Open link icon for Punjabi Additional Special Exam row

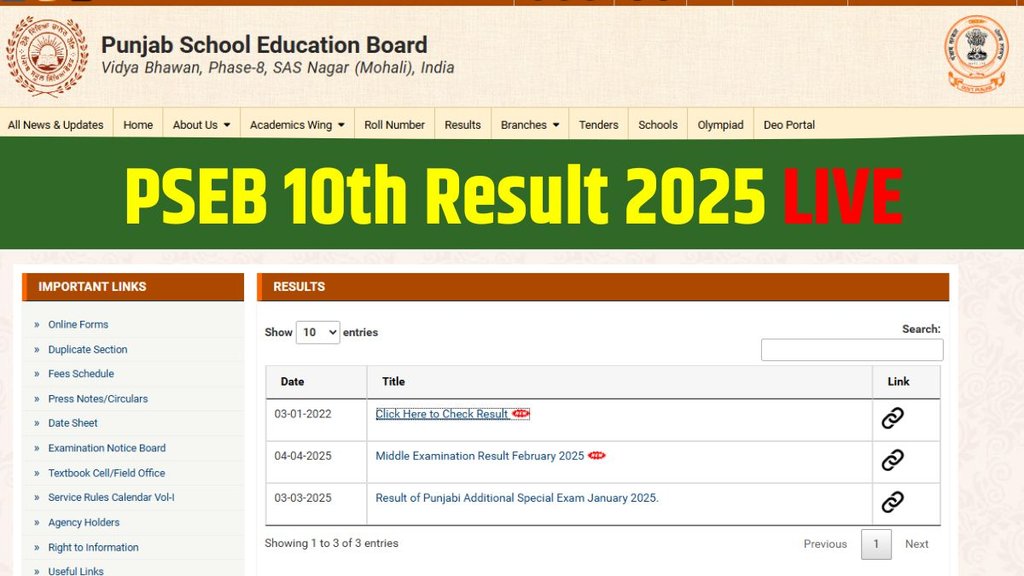click(x=892, y=502)
